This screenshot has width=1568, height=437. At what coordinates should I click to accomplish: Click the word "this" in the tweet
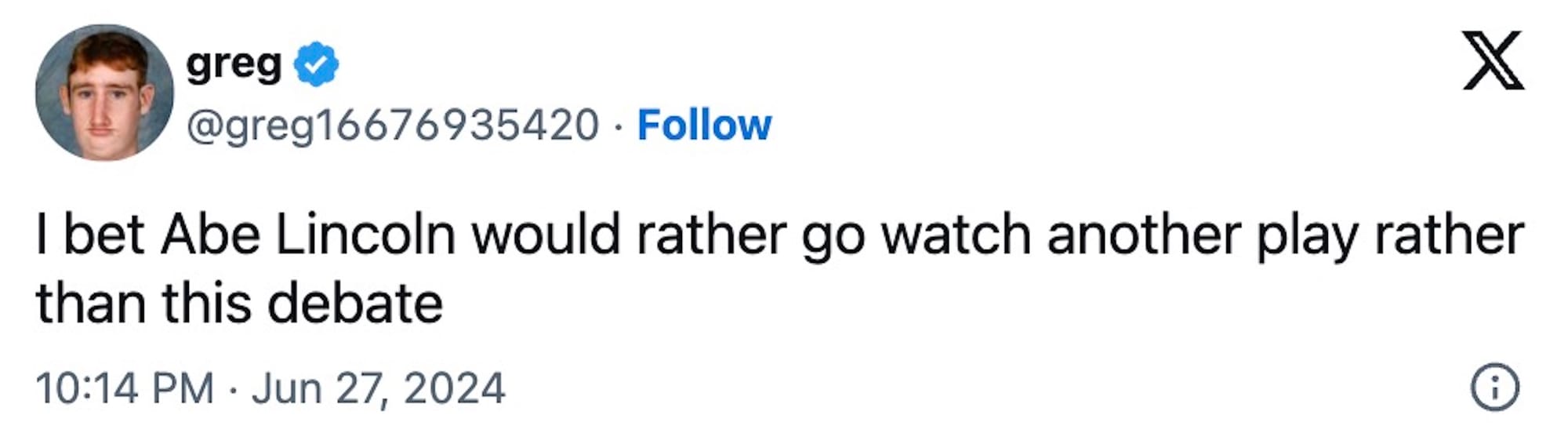(x=206, y=304)
